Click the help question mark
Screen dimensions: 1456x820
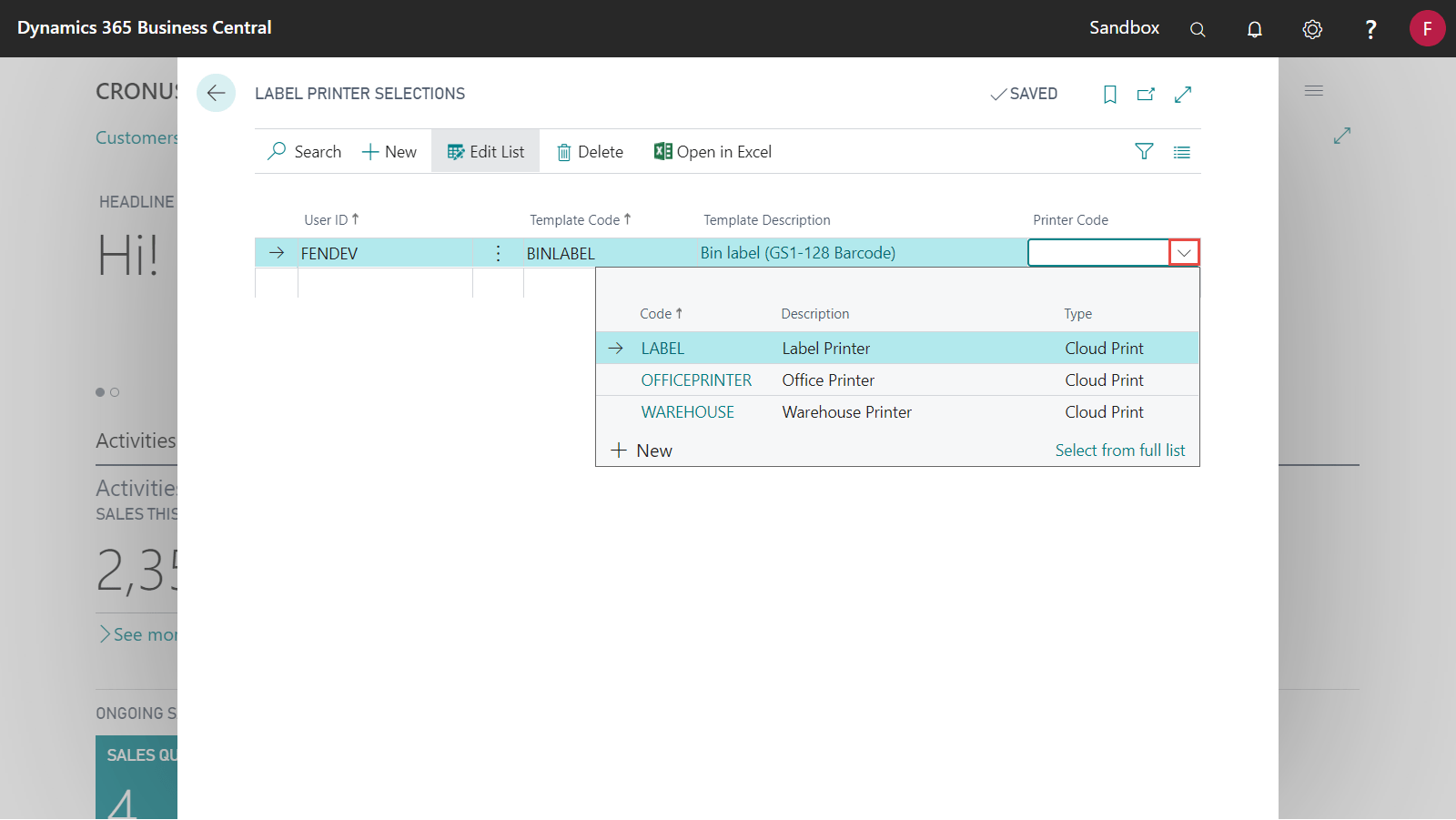click(1370, 29)
